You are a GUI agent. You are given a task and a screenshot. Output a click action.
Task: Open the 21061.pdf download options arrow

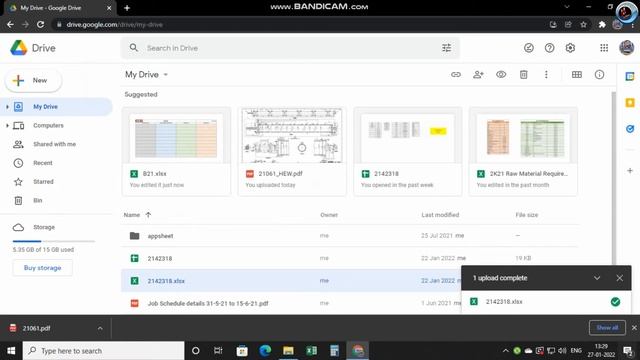click(100, 328)
